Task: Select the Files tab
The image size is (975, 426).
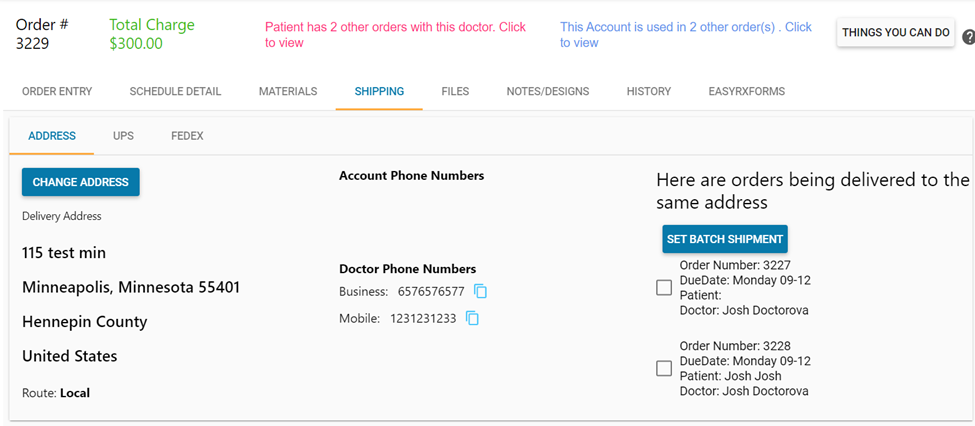Action: point(455,91)
